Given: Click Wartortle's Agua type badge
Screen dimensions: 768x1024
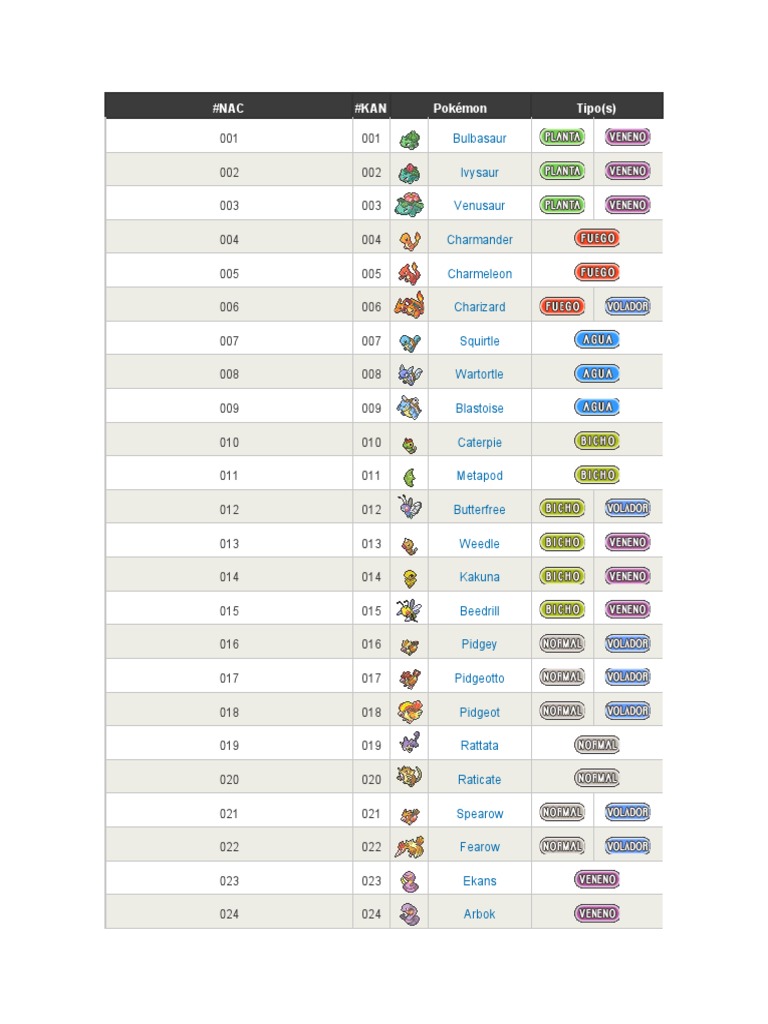Looking at the screenshot, I should (596, 373).
